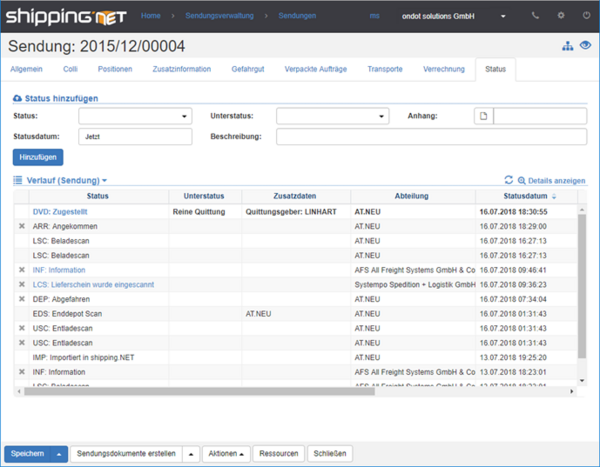The width and height of the screenshot is (600, 467).
Task: Click the horizontal scrollbar of status table
Action: pos(200,391)
